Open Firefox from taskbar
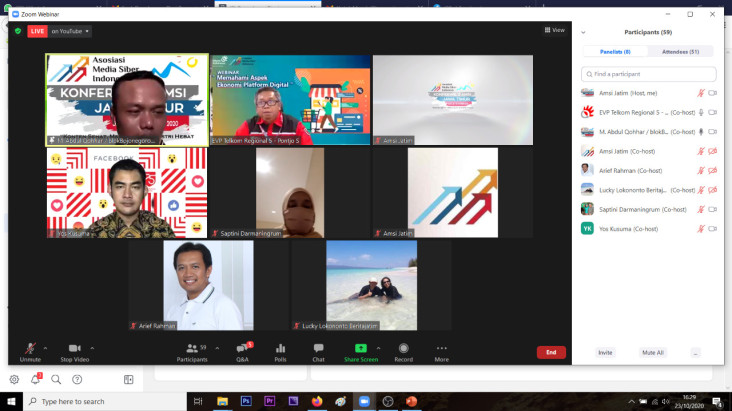The height and width of the screenshot is (411, 732). (317, 402)
